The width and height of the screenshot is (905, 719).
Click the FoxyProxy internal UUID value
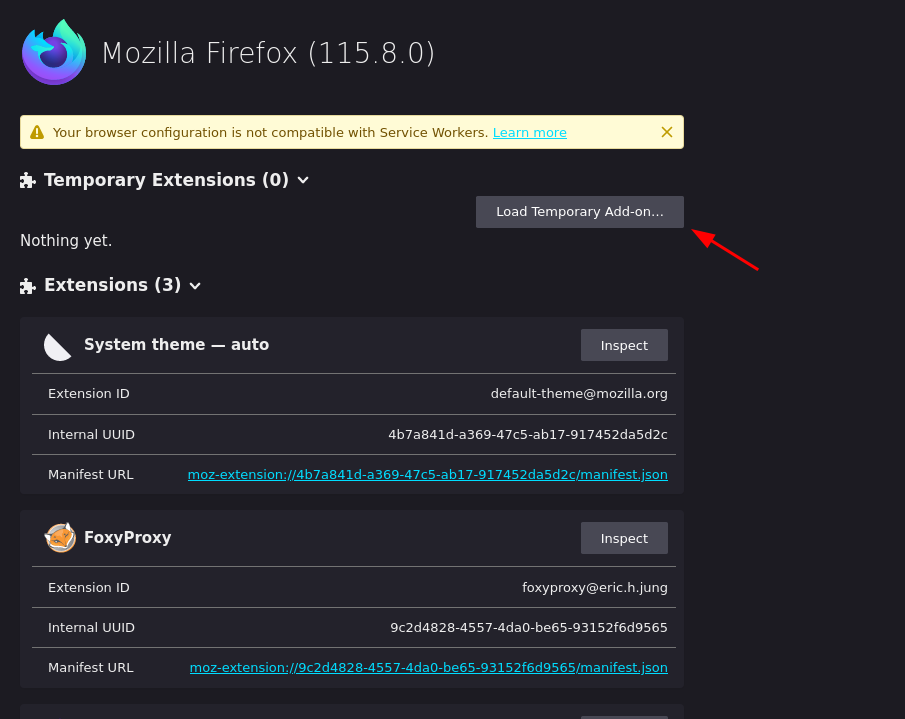528,628
